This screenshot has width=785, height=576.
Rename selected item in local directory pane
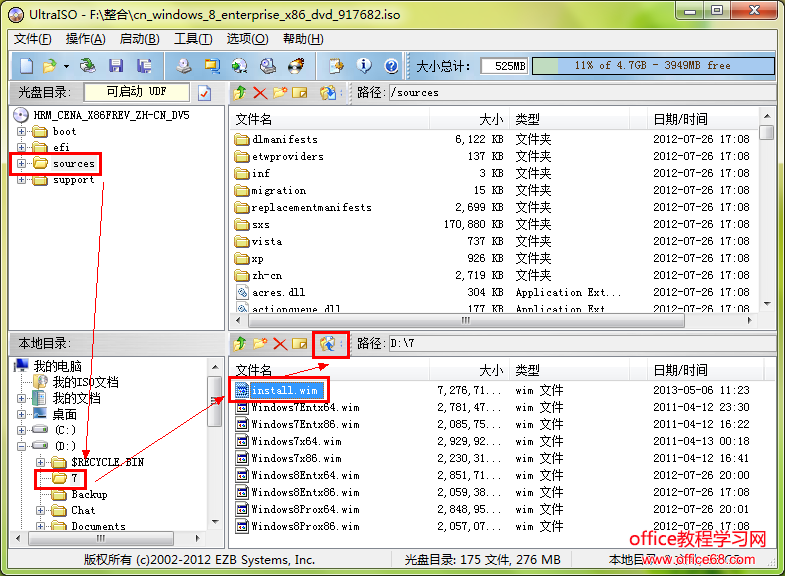click(x=299, y=344)
